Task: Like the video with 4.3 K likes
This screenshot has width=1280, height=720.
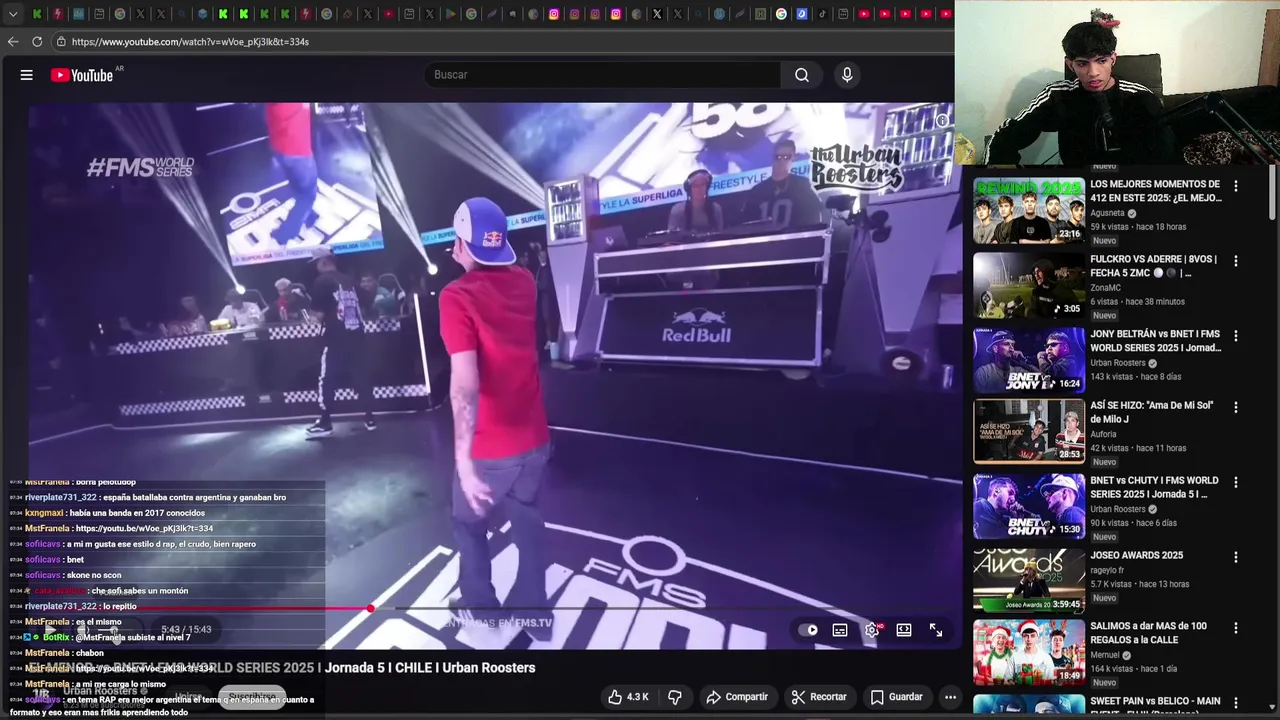Action: pos(628,697)
